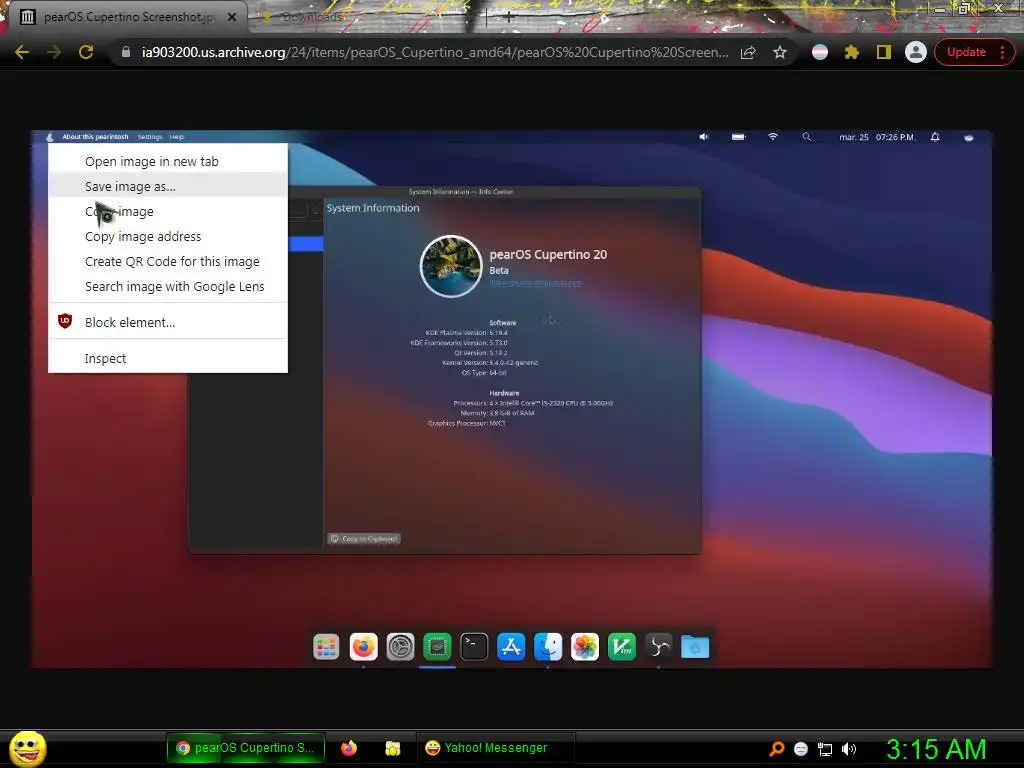1024x768 pixels.
Task: Choose Search image with Google Lens
Action: pos(168,286)
